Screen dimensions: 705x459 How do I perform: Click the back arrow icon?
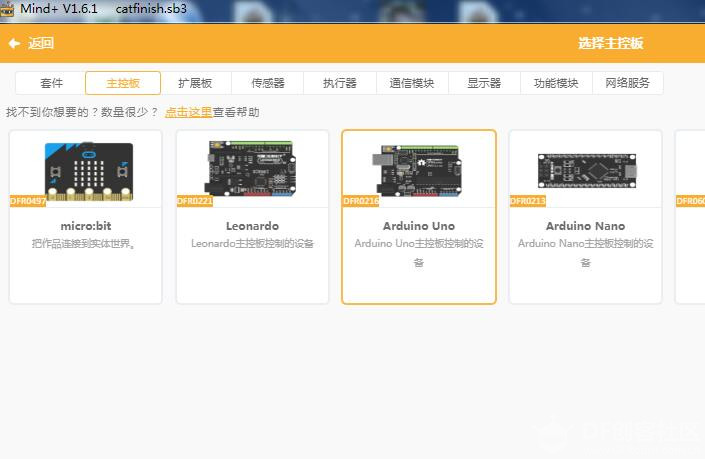click(14, 43)
